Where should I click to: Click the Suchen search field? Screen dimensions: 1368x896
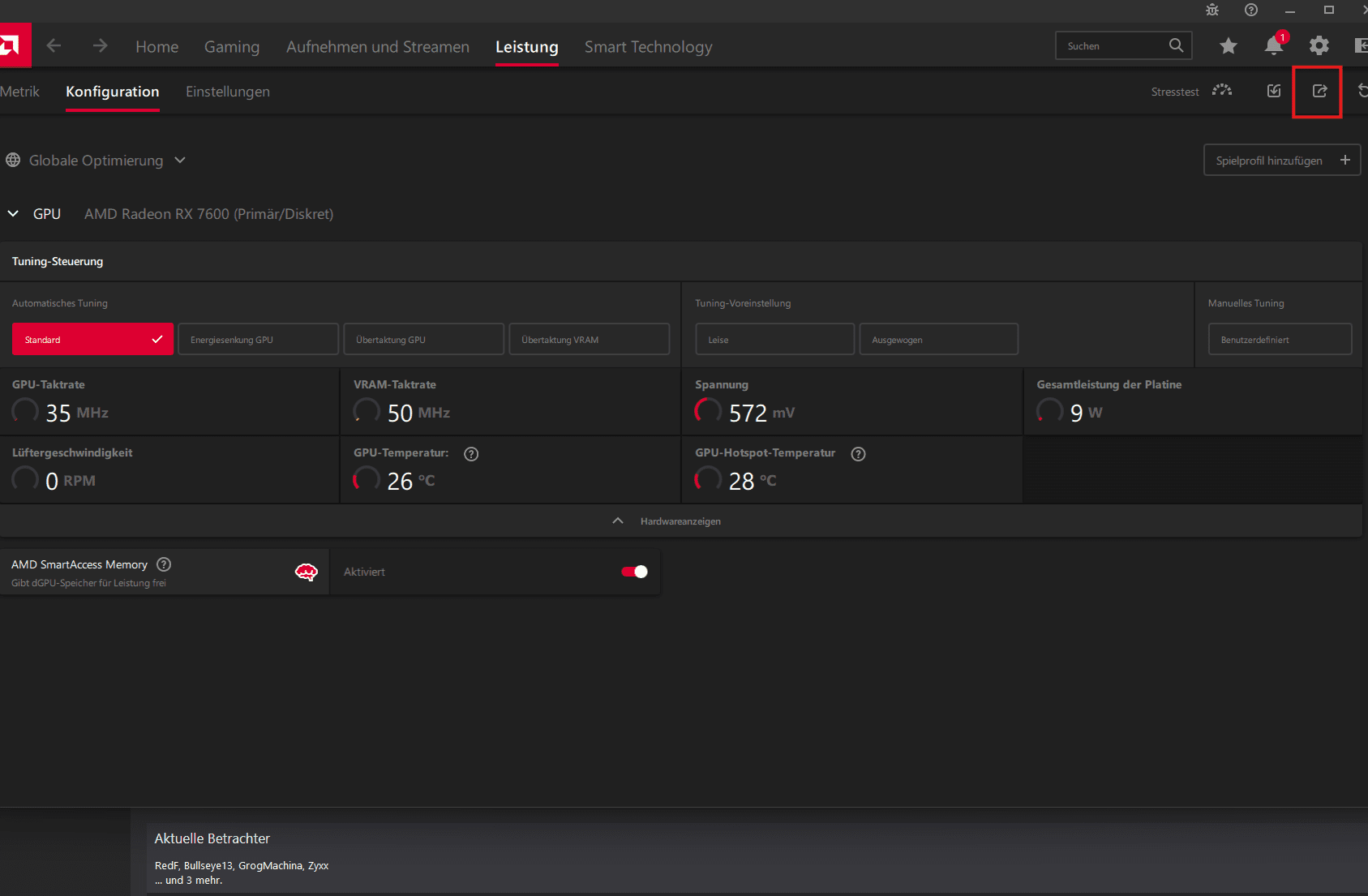(x=1124, y=45)
